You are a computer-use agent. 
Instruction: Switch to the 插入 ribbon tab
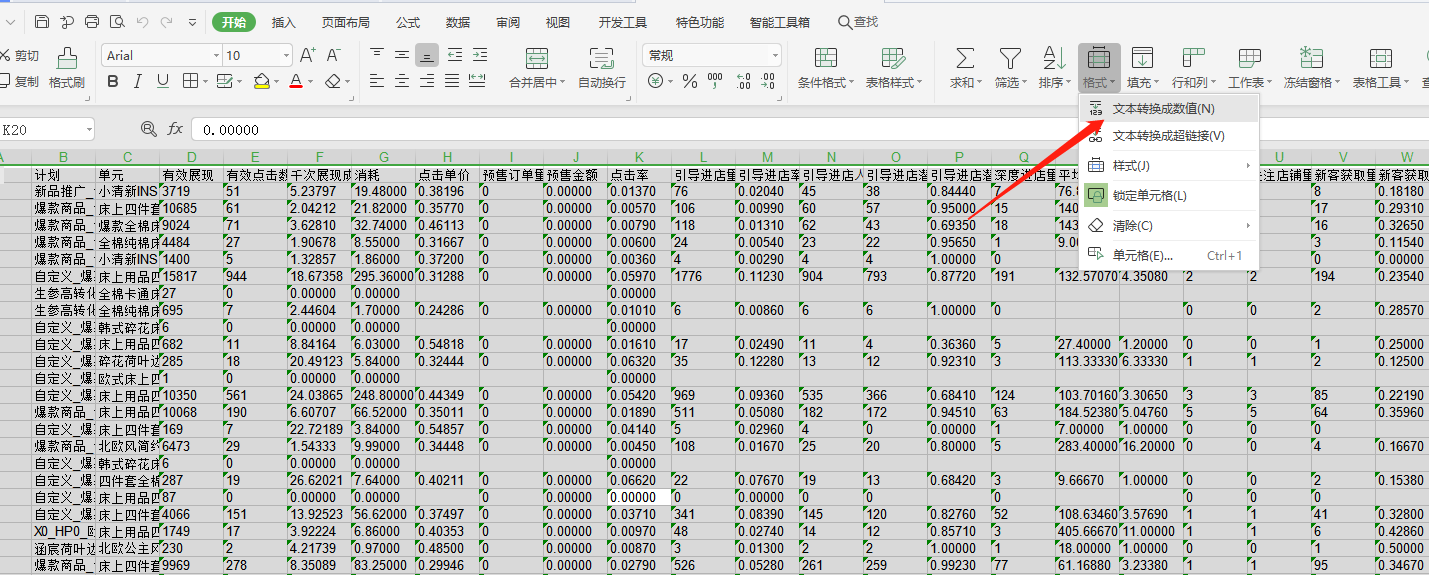284,22
